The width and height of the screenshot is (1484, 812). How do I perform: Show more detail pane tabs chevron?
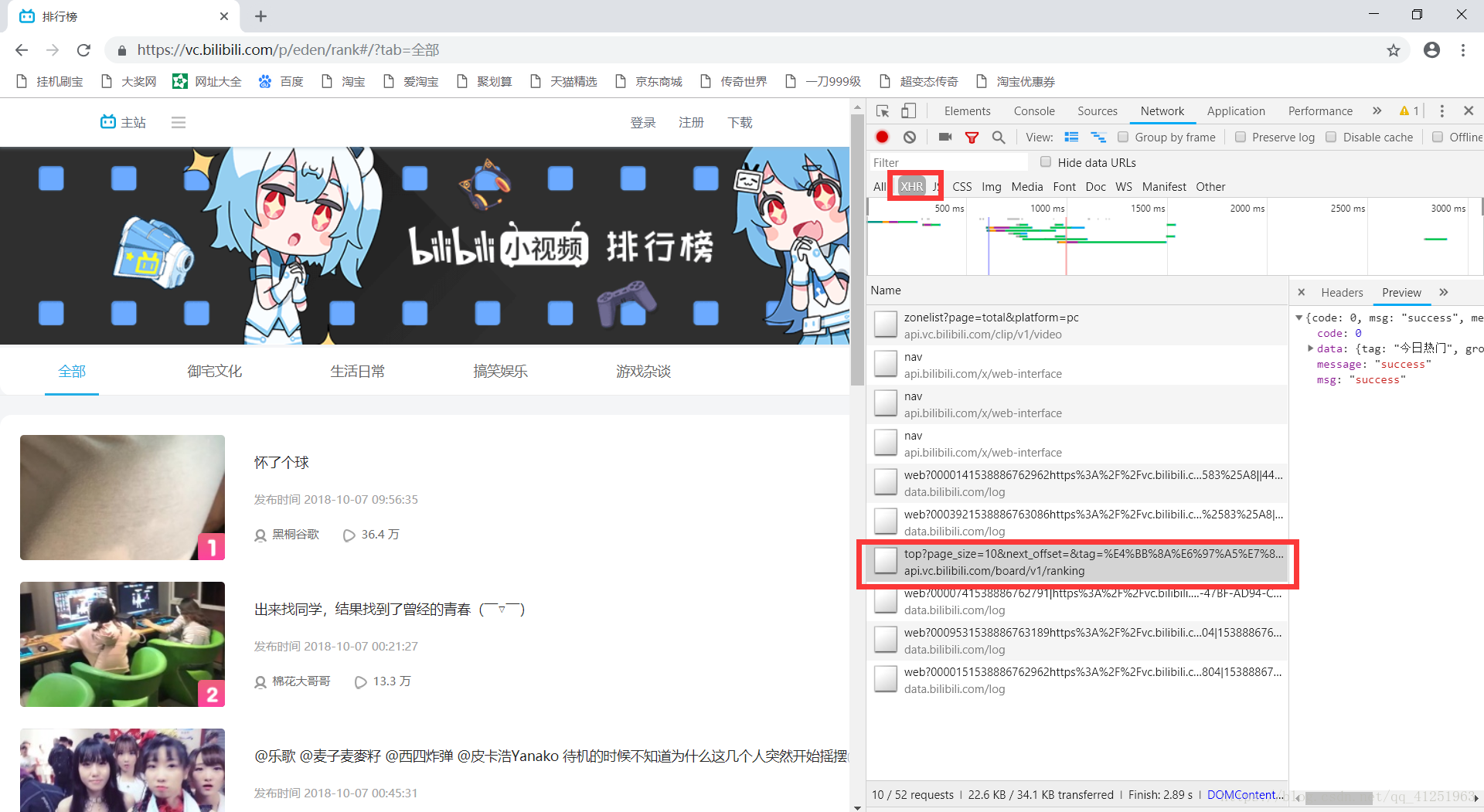pyautogui.click(x=1444, y=292)
